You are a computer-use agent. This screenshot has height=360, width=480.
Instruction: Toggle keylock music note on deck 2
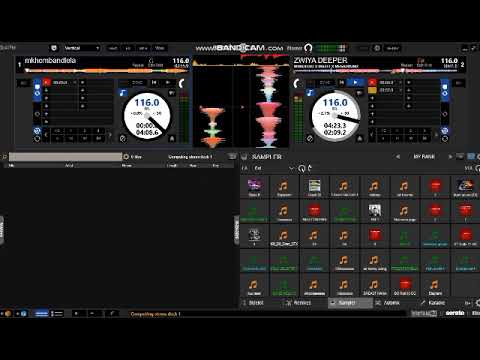(310, 93)
